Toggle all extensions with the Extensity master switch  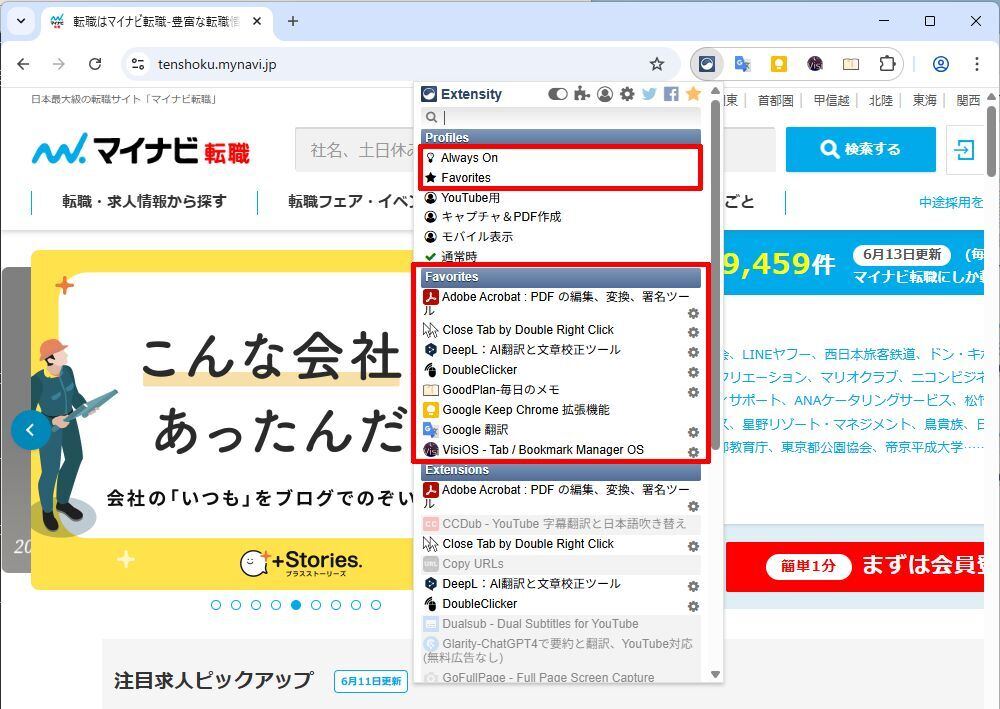point(557,94)
